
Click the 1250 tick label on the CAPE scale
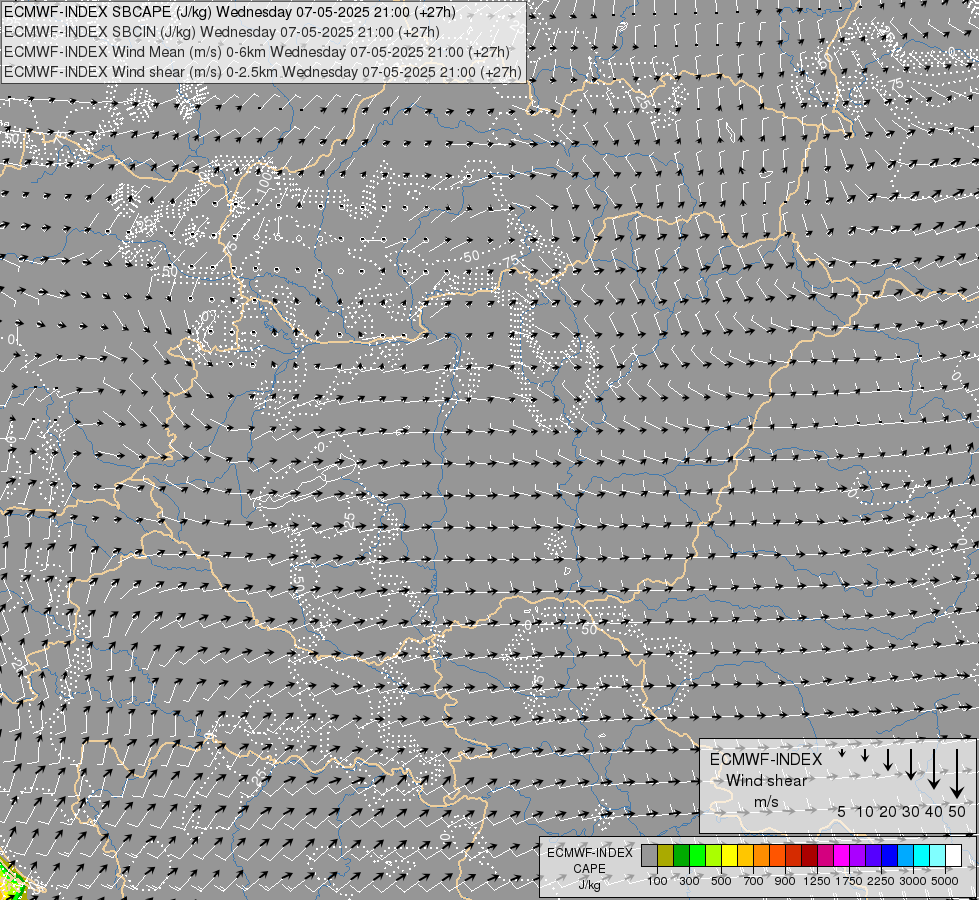pos(817,881)
